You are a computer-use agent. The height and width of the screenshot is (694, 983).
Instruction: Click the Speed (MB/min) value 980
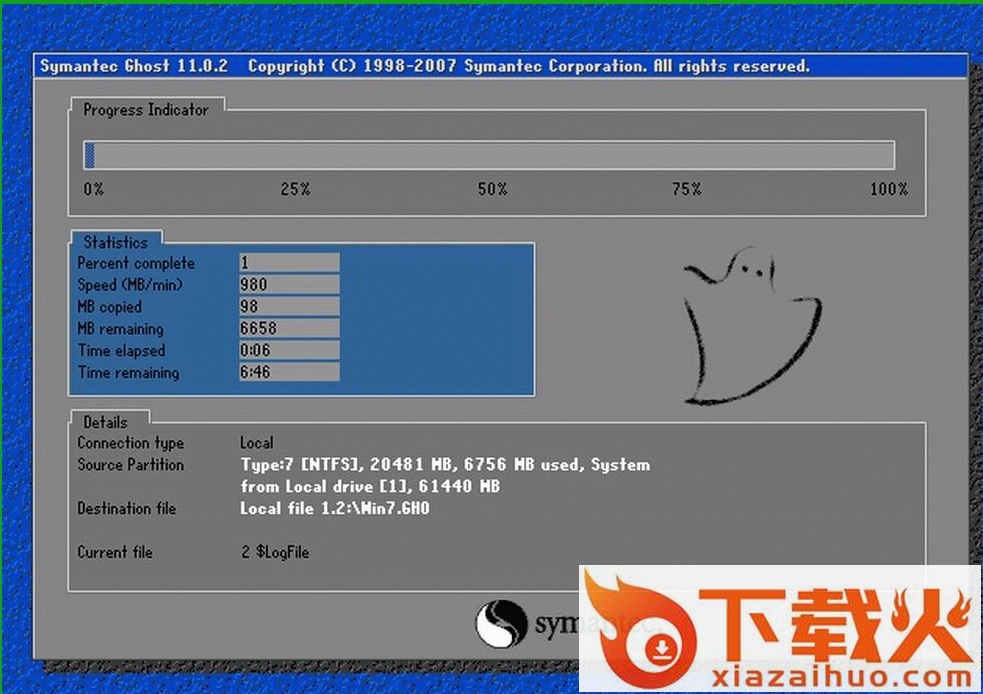click(x=289, y=285)
